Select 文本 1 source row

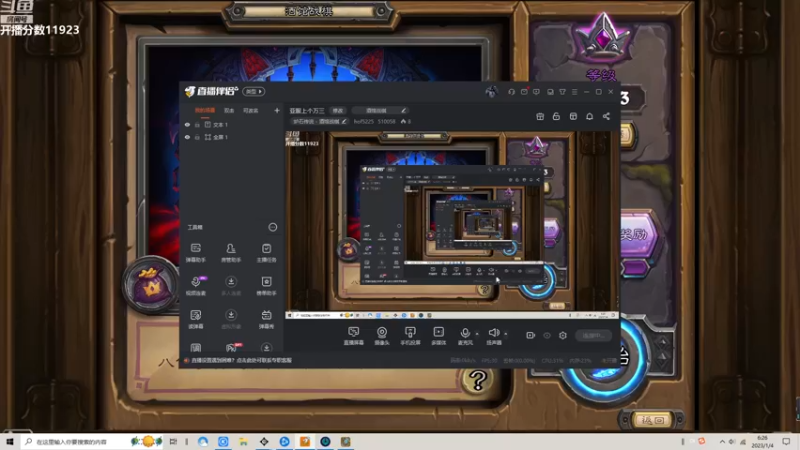[x=232, y=124]
